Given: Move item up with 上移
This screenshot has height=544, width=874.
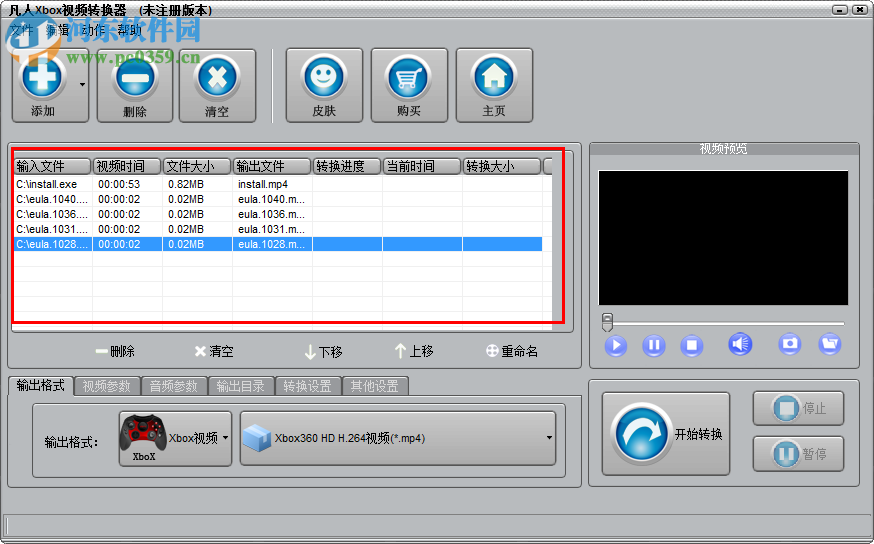Looking at the screenshot, I should 414,351.
